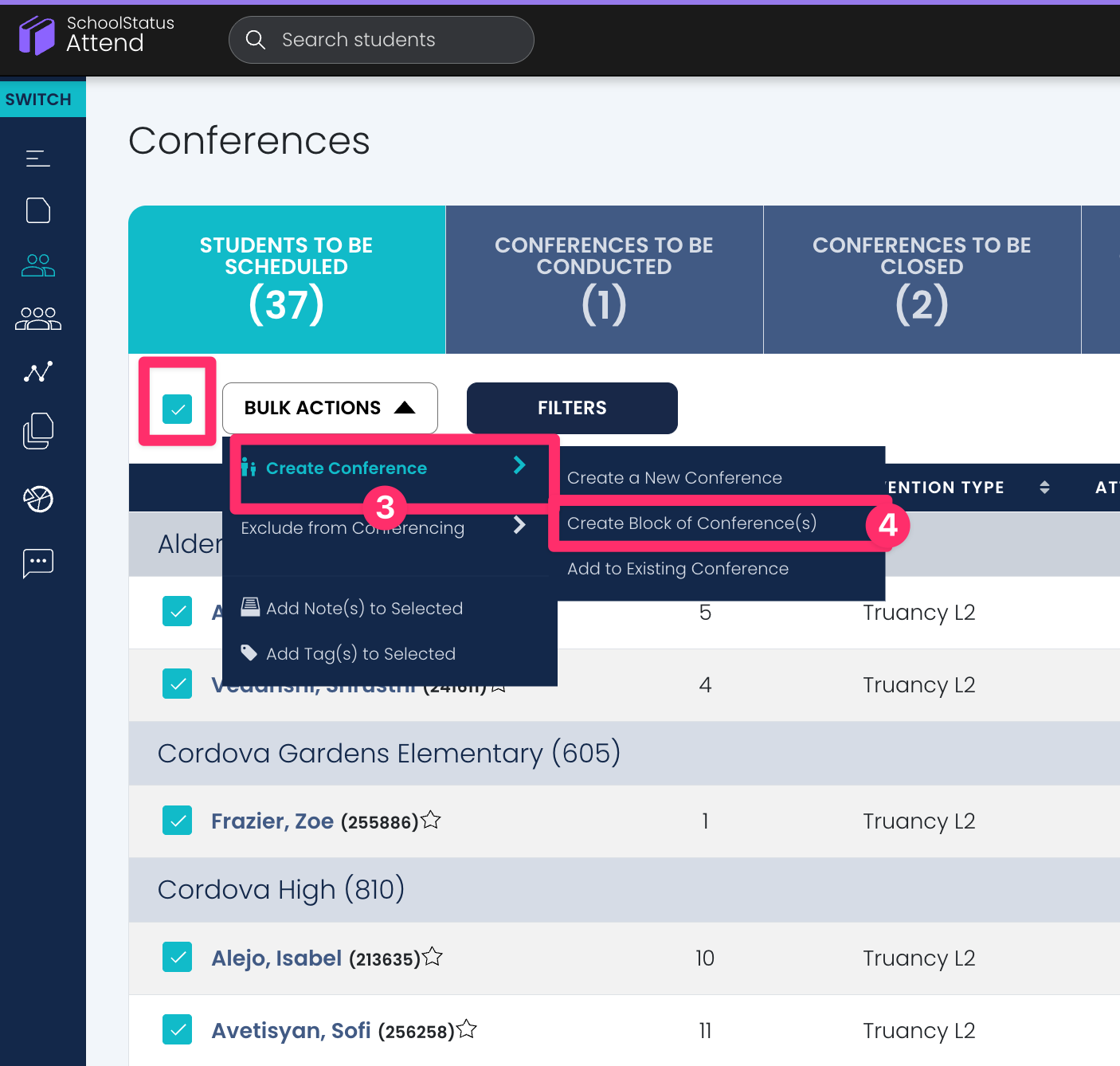Deselect the Alejo, Isabel row checkbox
Viewport: 1120px width, 1066px height.
tap(177, 957)
